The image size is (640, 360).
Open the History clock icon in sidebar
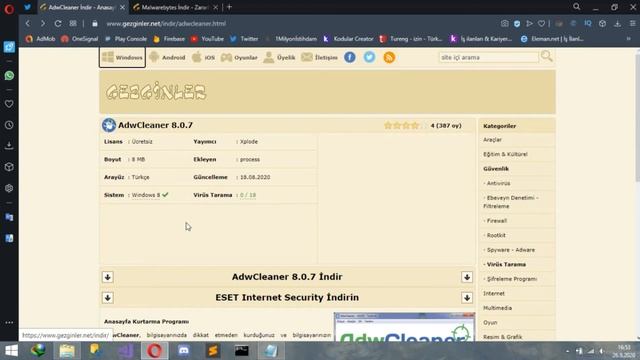tap(9, 125)
